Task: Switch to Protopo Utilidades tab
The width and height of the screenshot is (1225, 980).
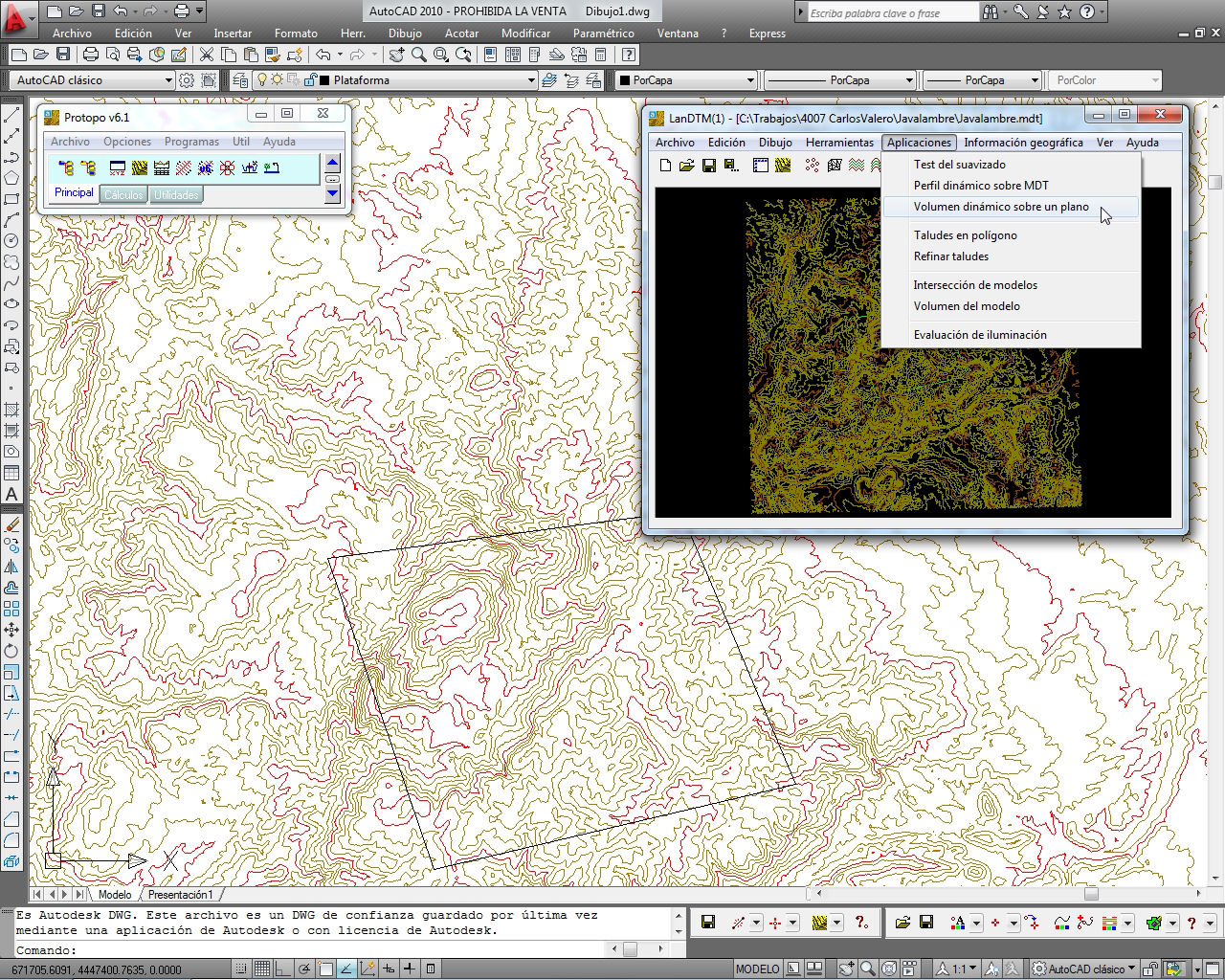Action: [x=176, y=195]
